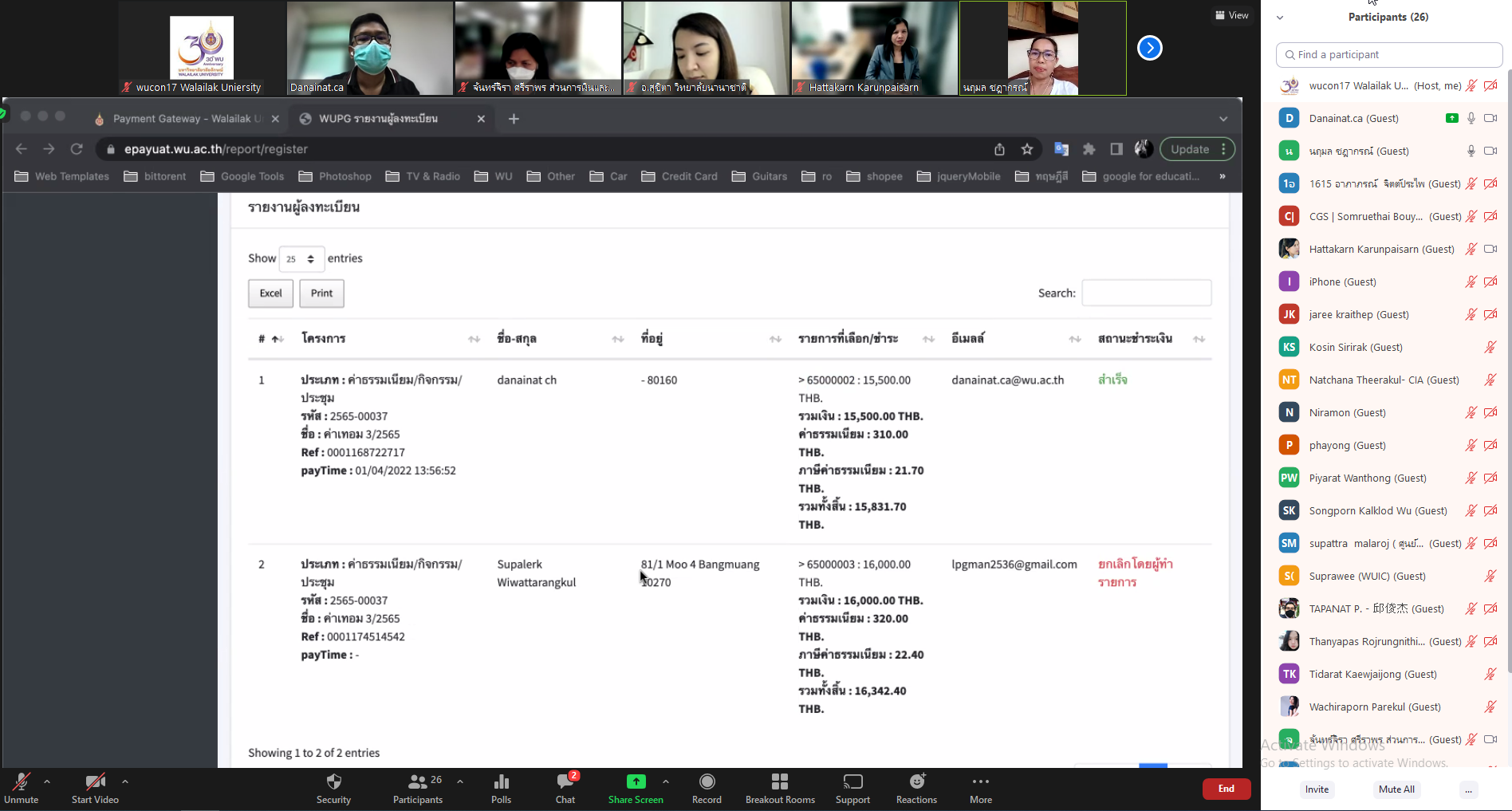Viewport: 1512px width, 811px height.
Task: Start recording with the Record icon
Action: 707,782
